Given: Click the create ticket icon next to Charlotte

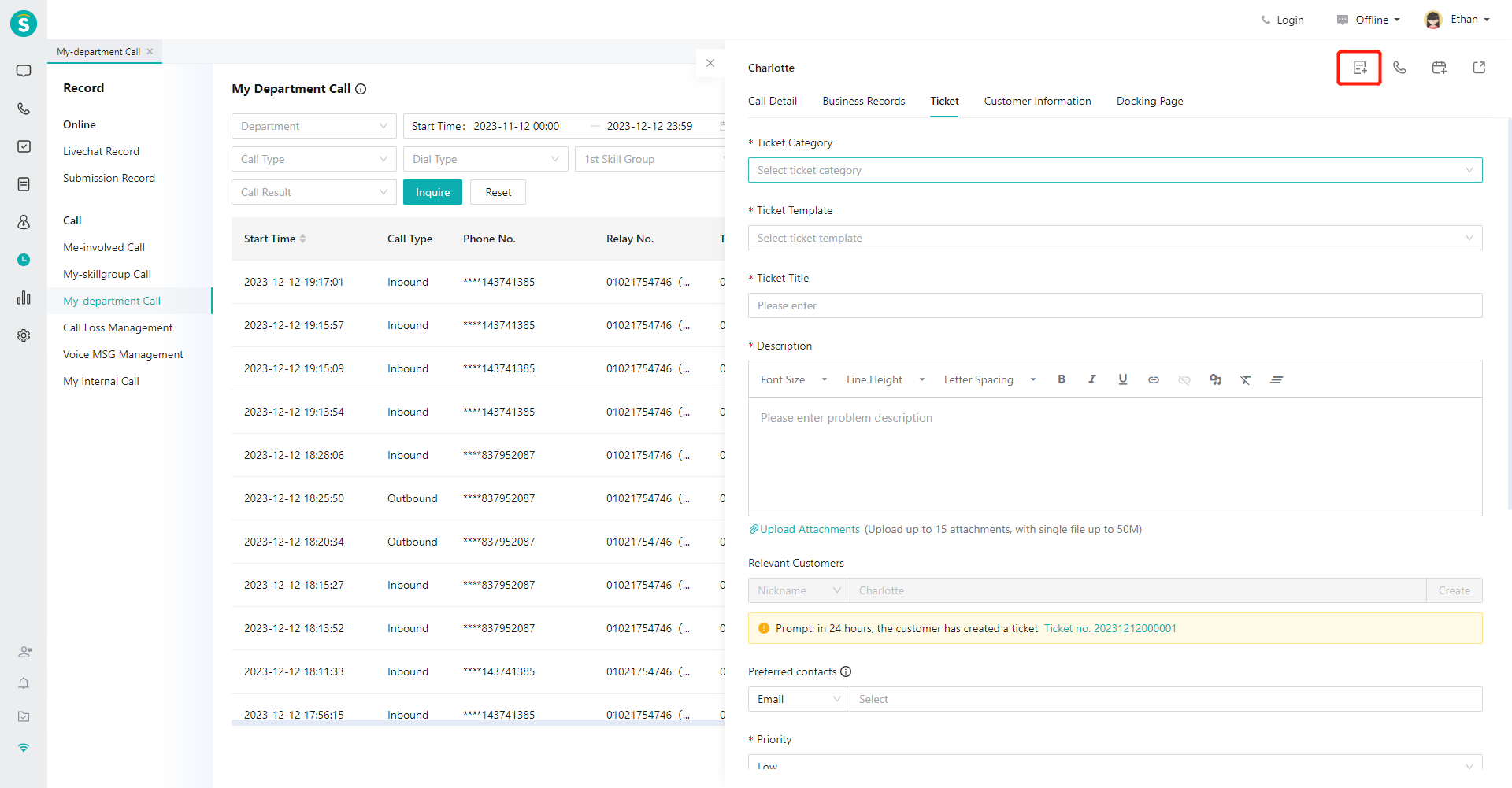Looking at the screenshot, I should coord(1359,68).
